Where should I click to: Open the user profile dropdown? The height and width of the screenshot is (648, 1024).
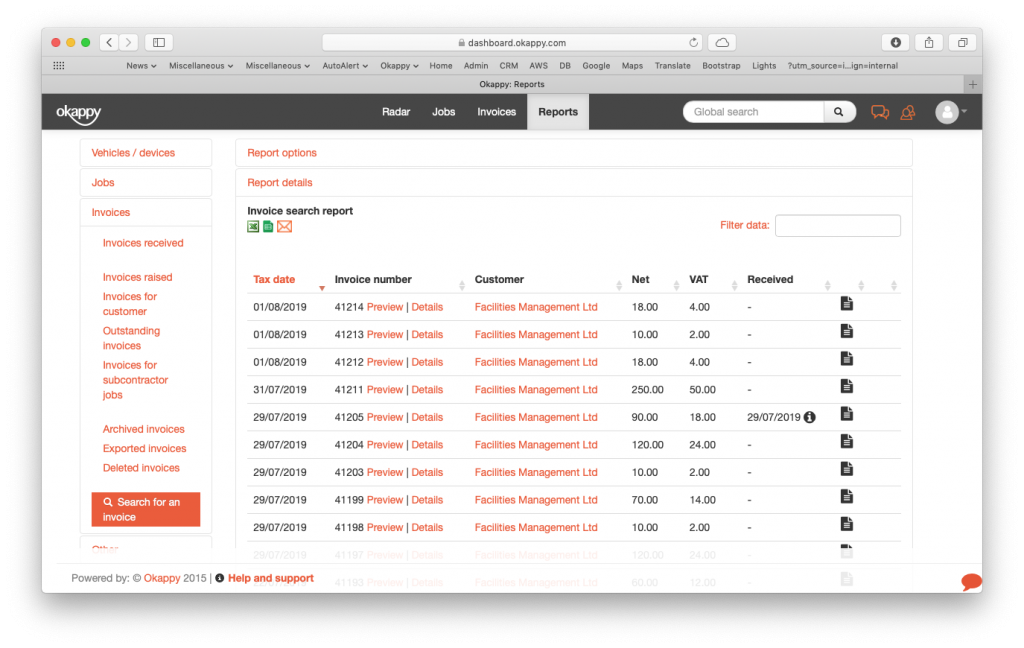tap(951, 112)
